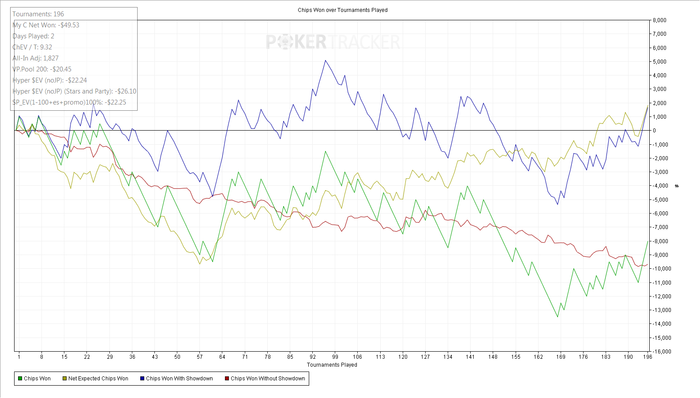Screen dimensions: 700x398
Task: Click the 'All-In Adj: 1,827' stat
Action: coord(35,58)
